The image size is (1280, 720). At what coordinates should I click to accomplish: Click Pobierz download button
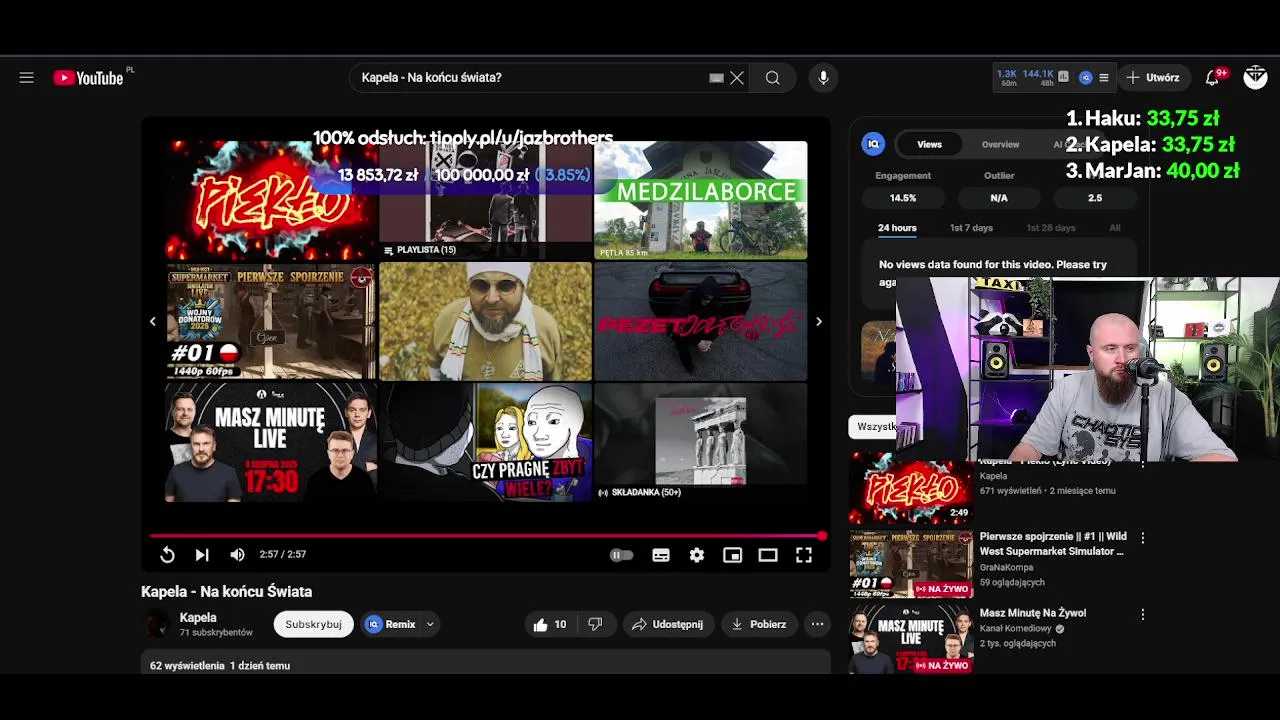coord(758,624)
